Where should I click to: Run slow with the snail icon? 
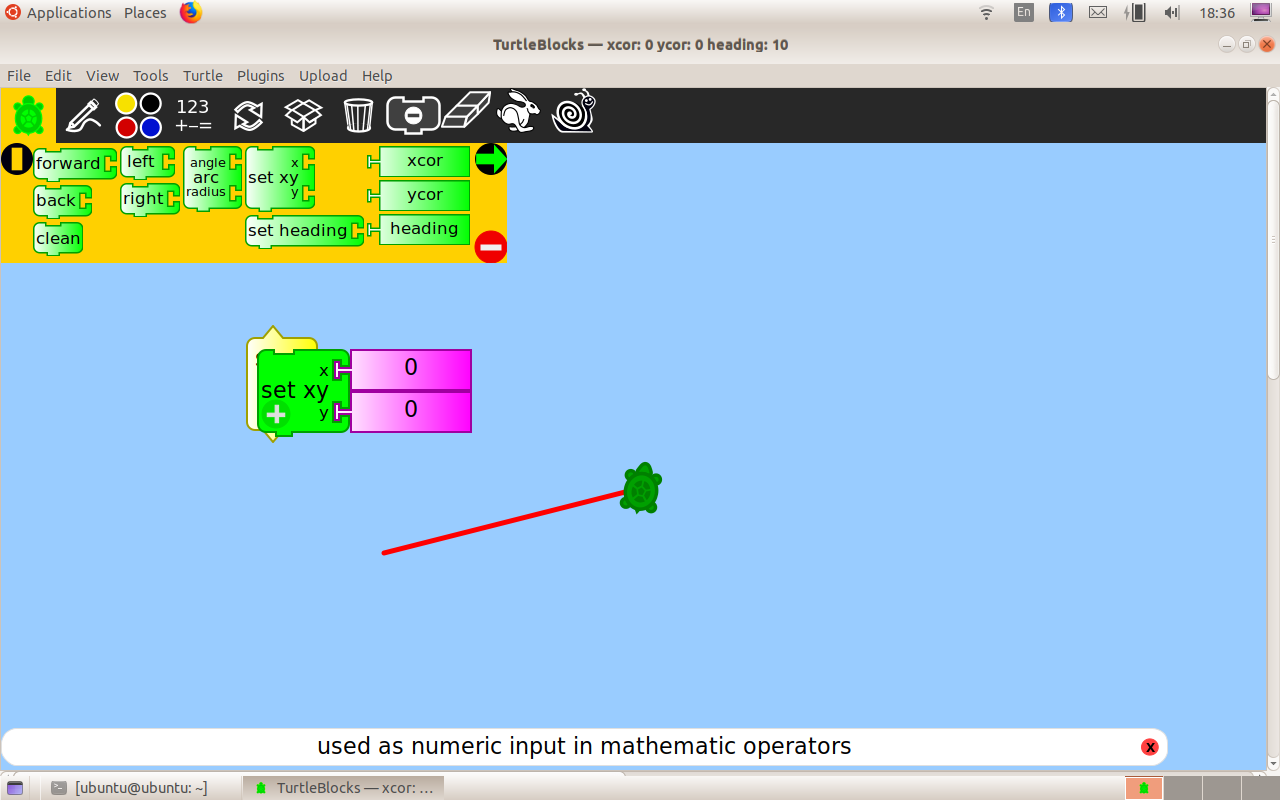[574, 112]
